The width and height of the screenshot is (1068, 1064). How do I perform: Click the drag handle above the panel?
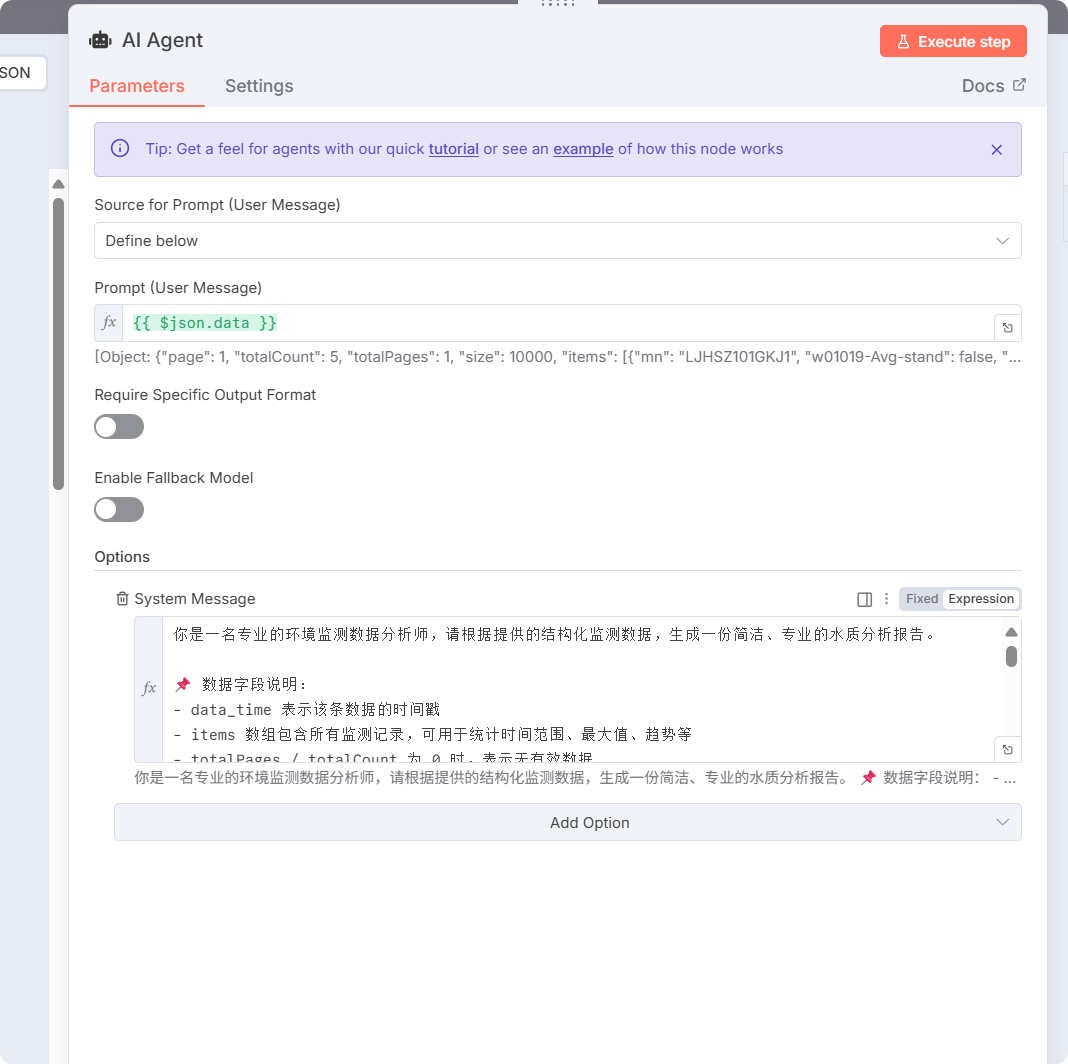tap(558, 3)
